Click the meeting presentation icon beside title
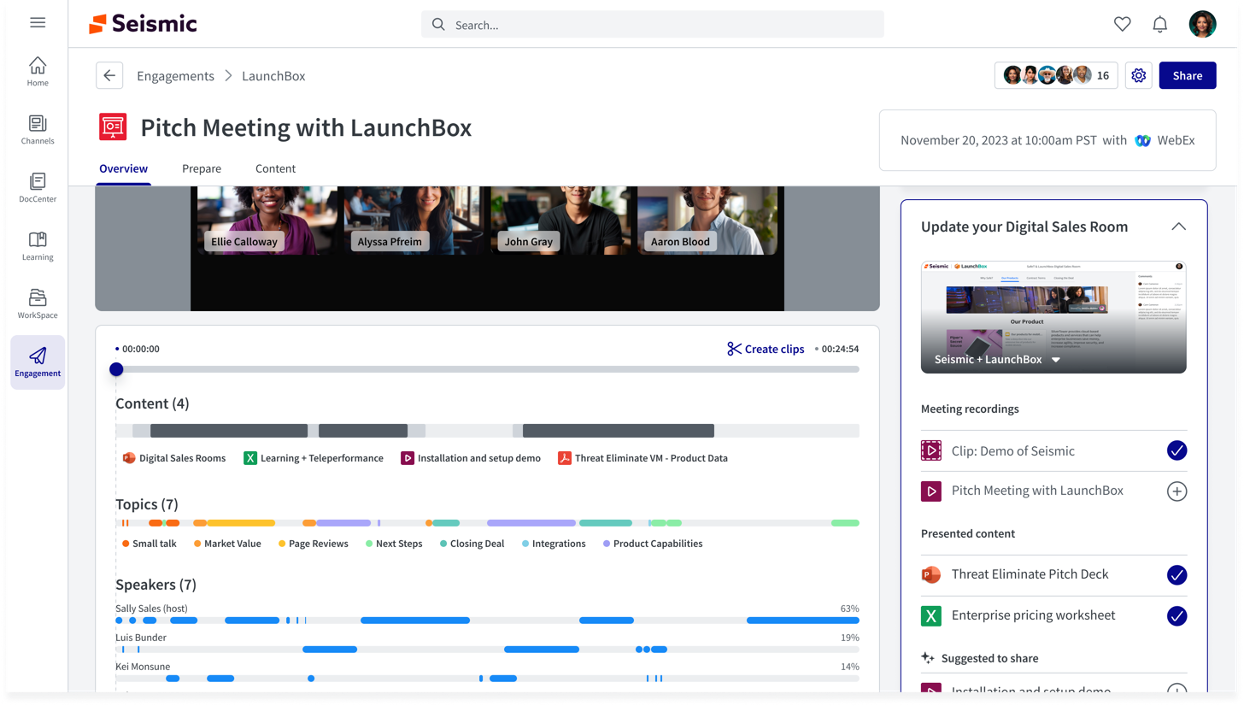The image size is (1244, 706). [113, 127]
